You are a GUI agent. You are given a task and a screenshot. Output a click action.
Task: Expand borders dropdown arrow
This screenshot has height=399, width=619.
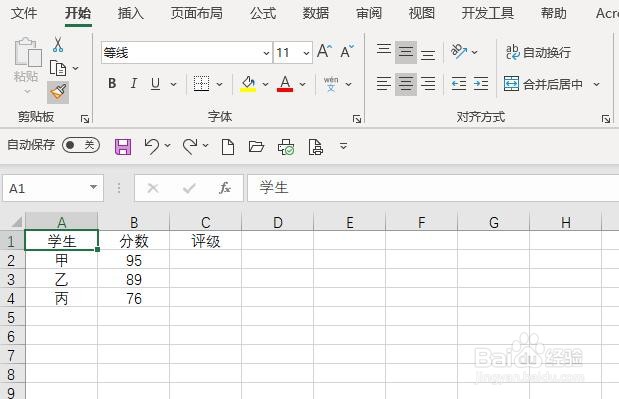(x=219, y=84)
